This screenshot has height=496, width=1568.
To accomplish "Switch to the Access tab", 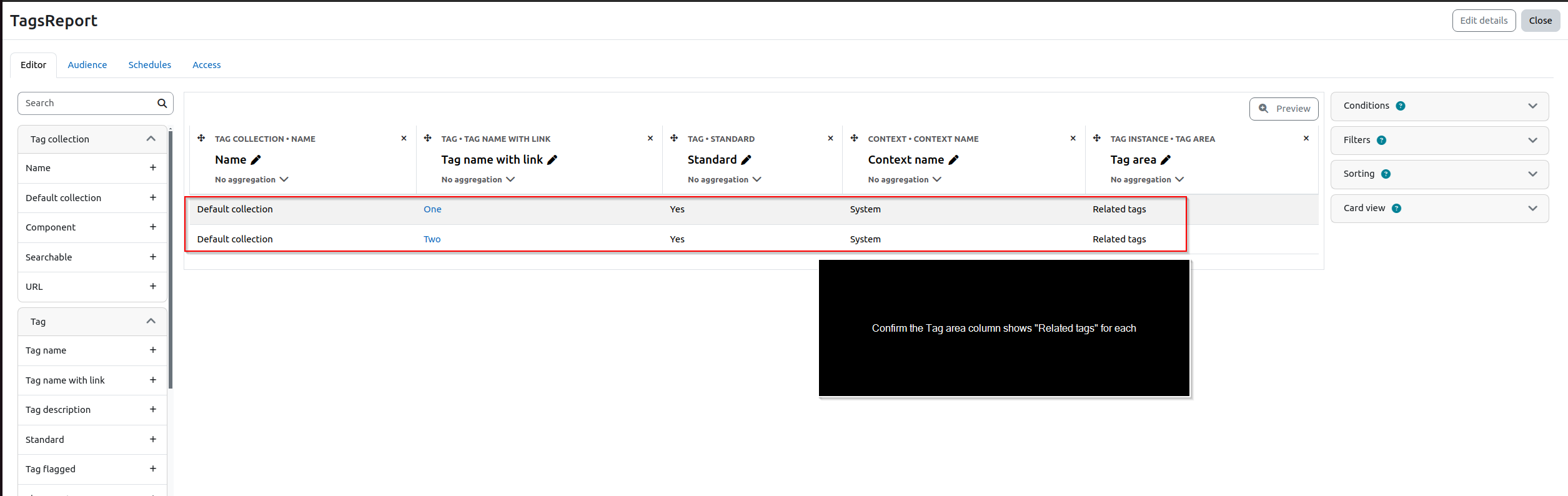I will point(207,65).
